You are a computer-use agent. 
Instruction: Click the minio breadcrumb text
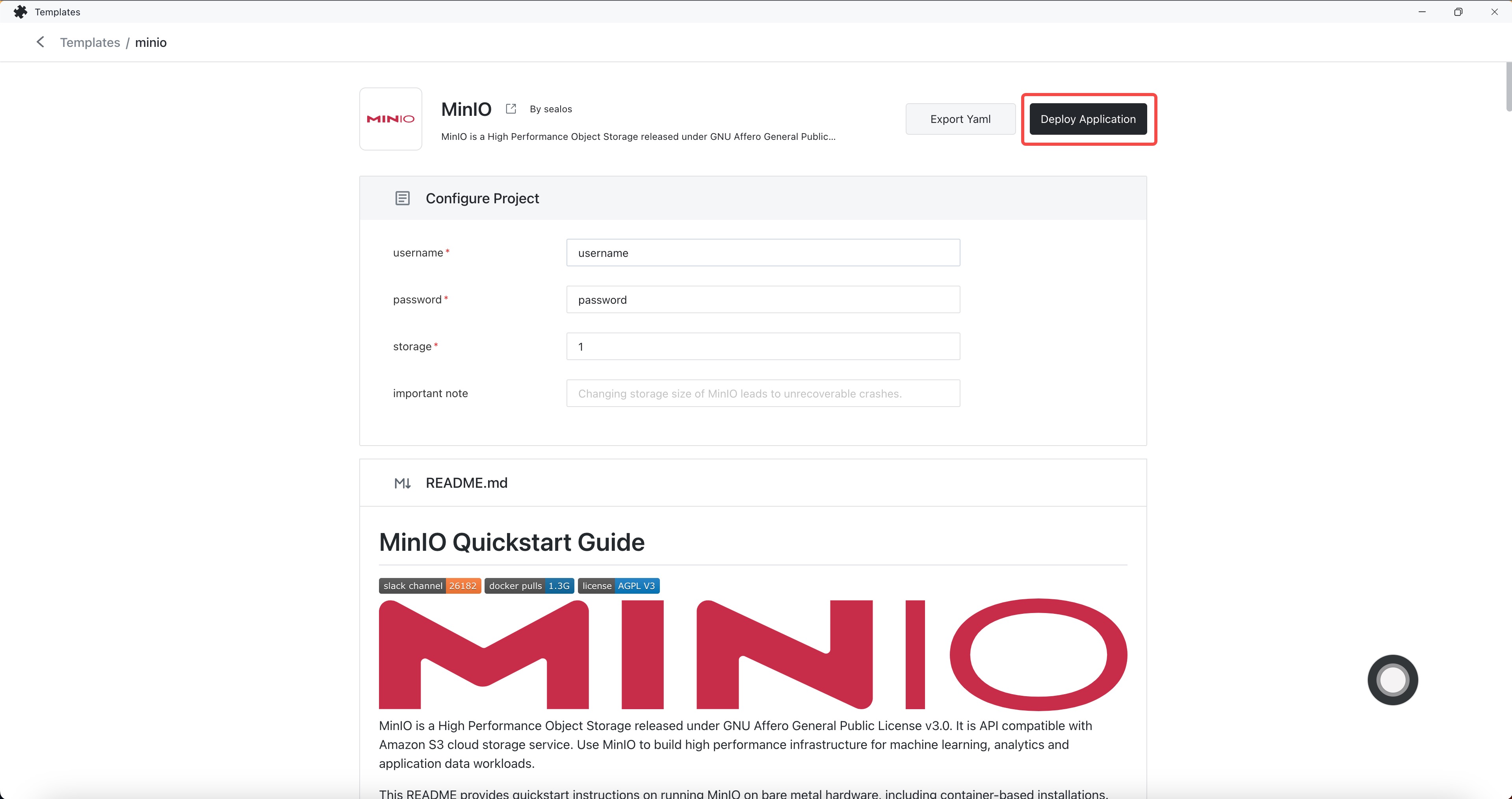click(151, 42)
